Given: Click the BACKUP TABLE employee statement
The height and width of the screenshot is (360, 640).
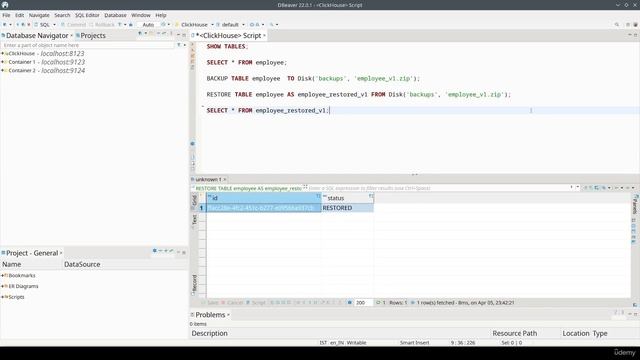Looking at the screenshot, I should click(313, 78).
